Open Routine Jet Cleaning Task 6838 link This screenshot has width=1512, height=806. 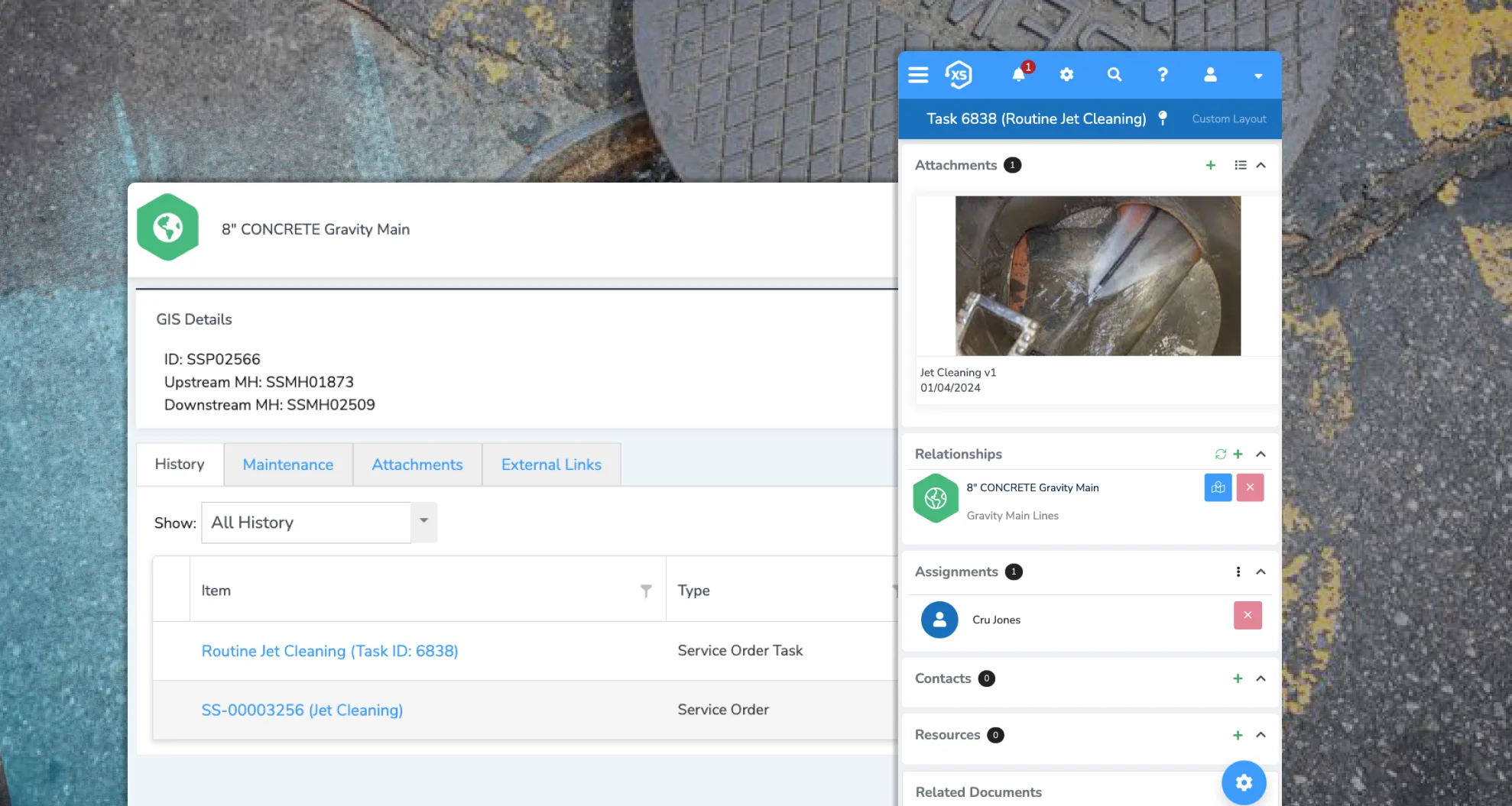coord(329,651)
